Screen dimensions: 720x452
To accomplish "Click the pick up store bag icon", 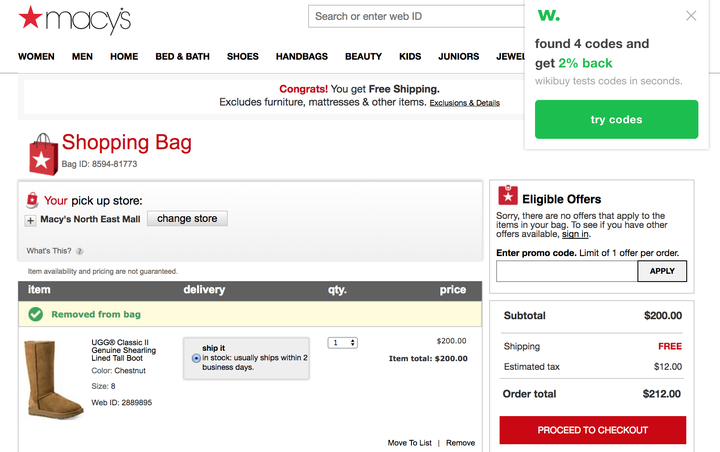I will pos(32,200).
